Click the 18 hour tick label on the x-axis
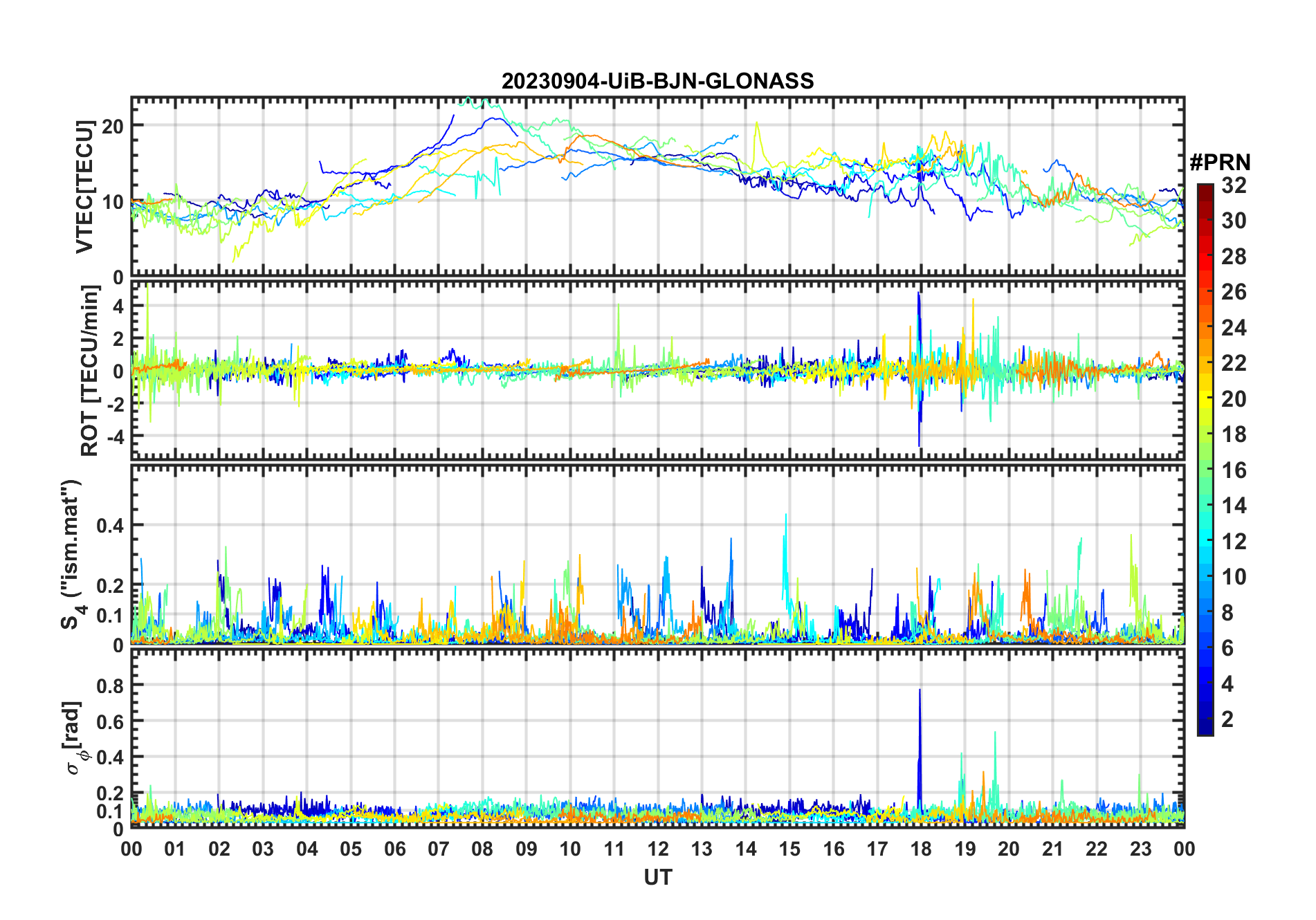Image resolution: width=1316 pixels, height=920 pixels. point(921,849)
